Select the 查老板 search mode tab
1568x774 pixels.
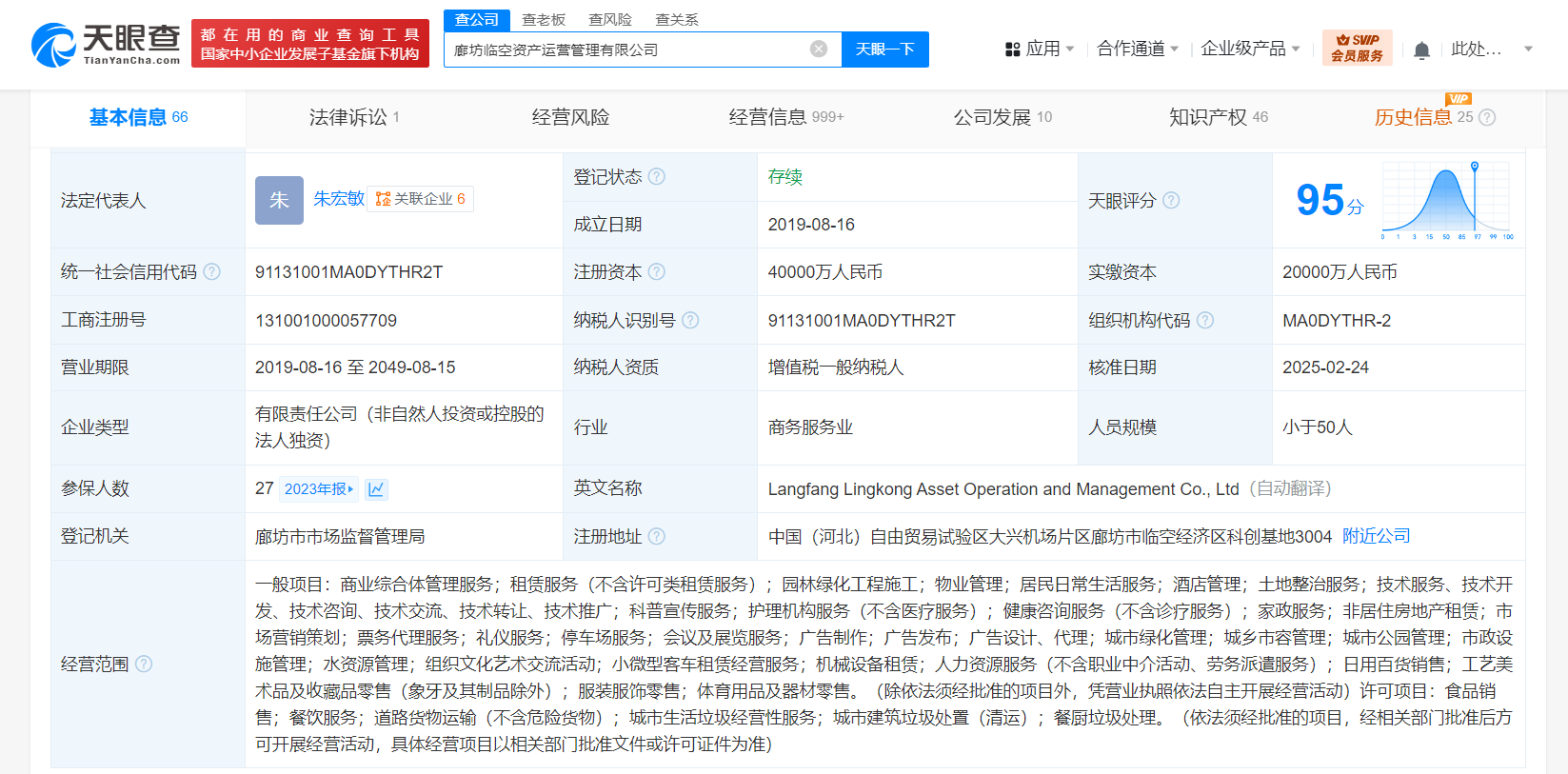(544, 20)
